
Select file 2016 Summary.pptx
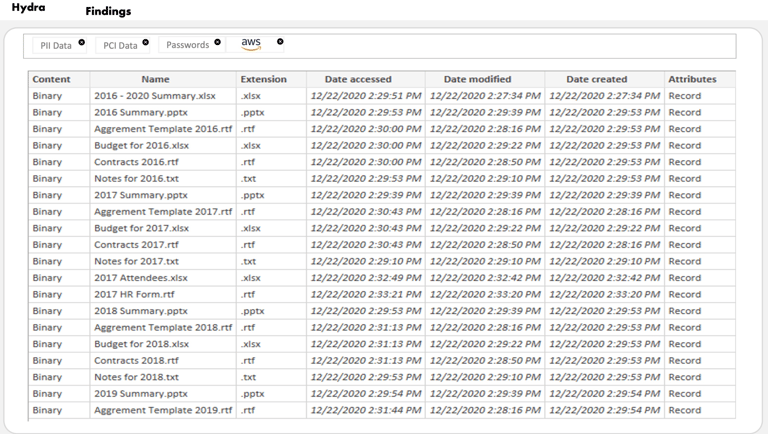(x=141, y=113)
